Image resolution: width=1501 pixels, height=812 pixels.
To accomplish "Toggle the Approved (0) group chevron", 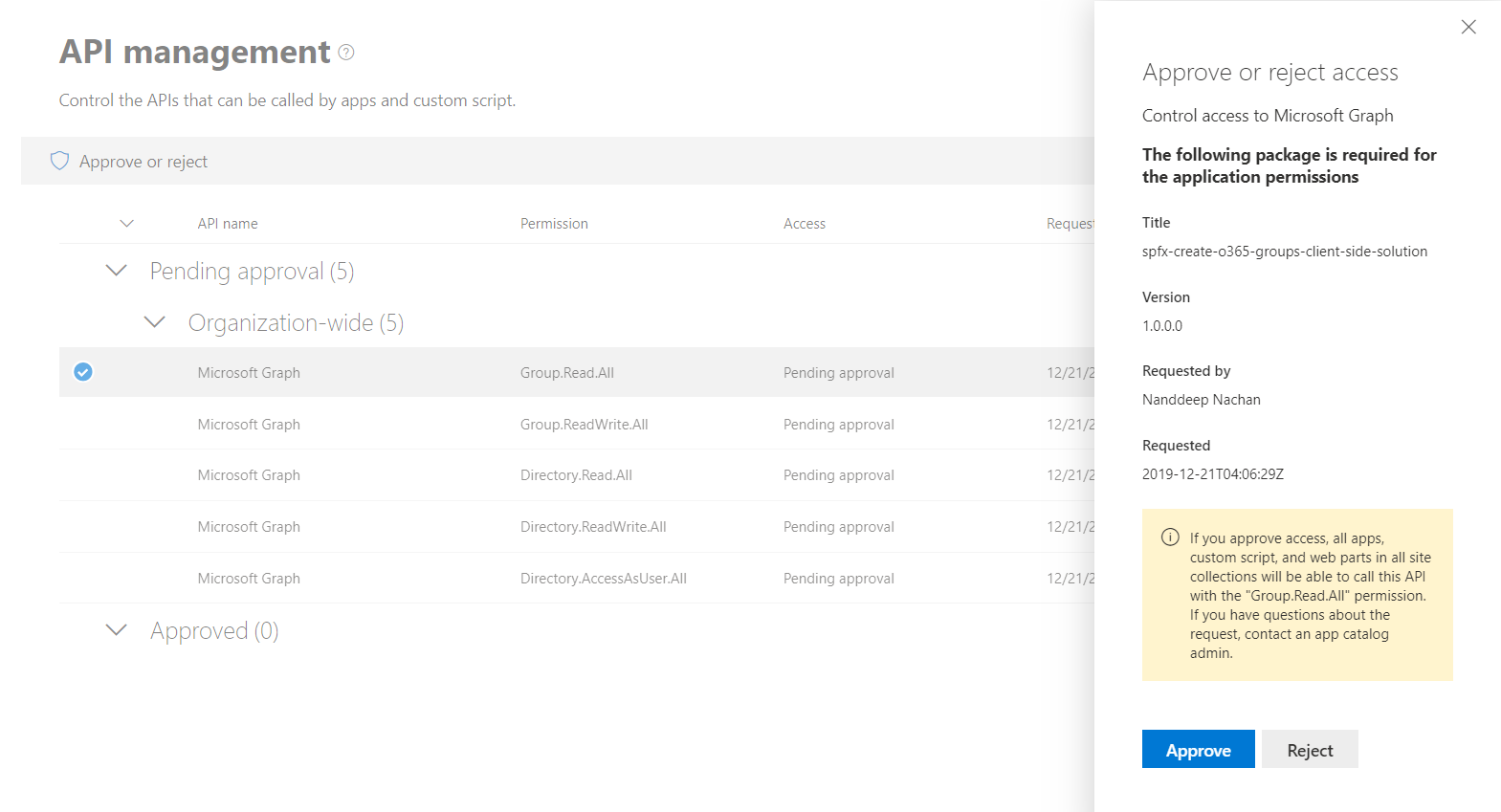I will tap(117, 630).
